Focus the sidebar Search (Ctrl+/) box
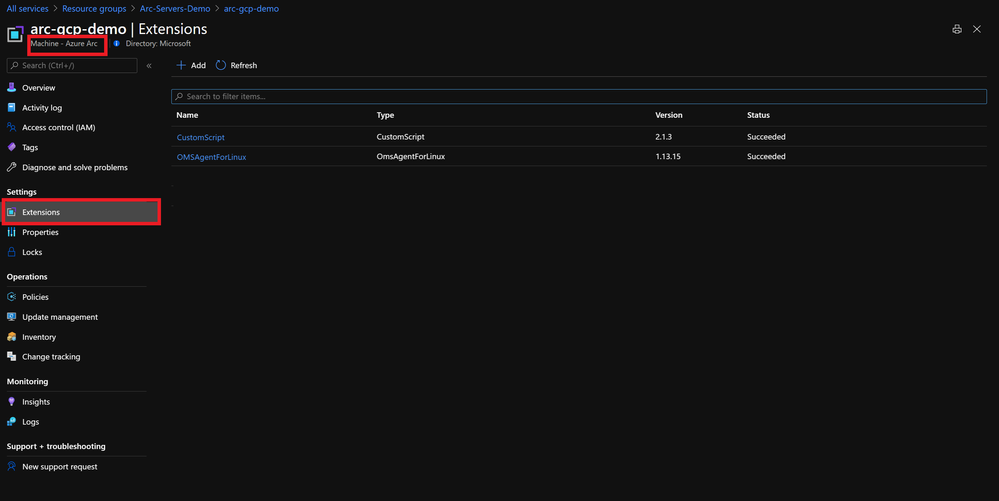999x501 pixels. (x=72, y=66)
